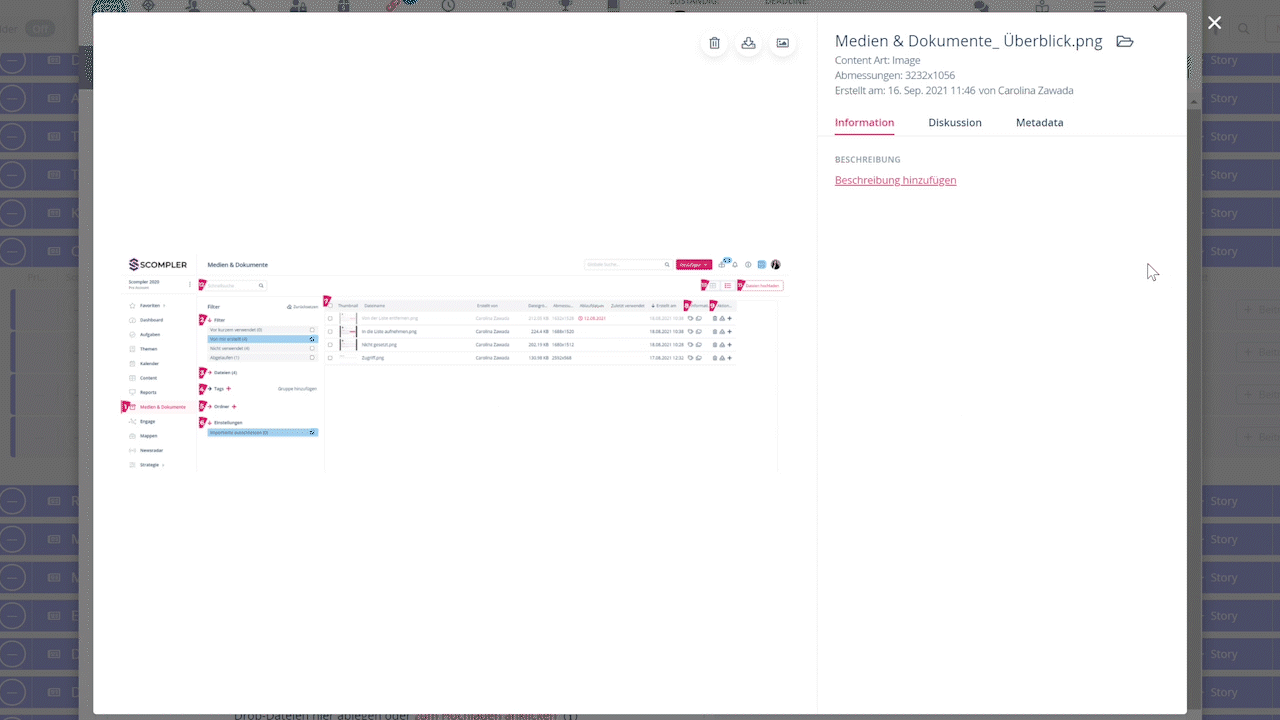Toggle the 'on' switch in the top-left corner
This screenshot has width=1280, height=720.
tap(40, 29)
